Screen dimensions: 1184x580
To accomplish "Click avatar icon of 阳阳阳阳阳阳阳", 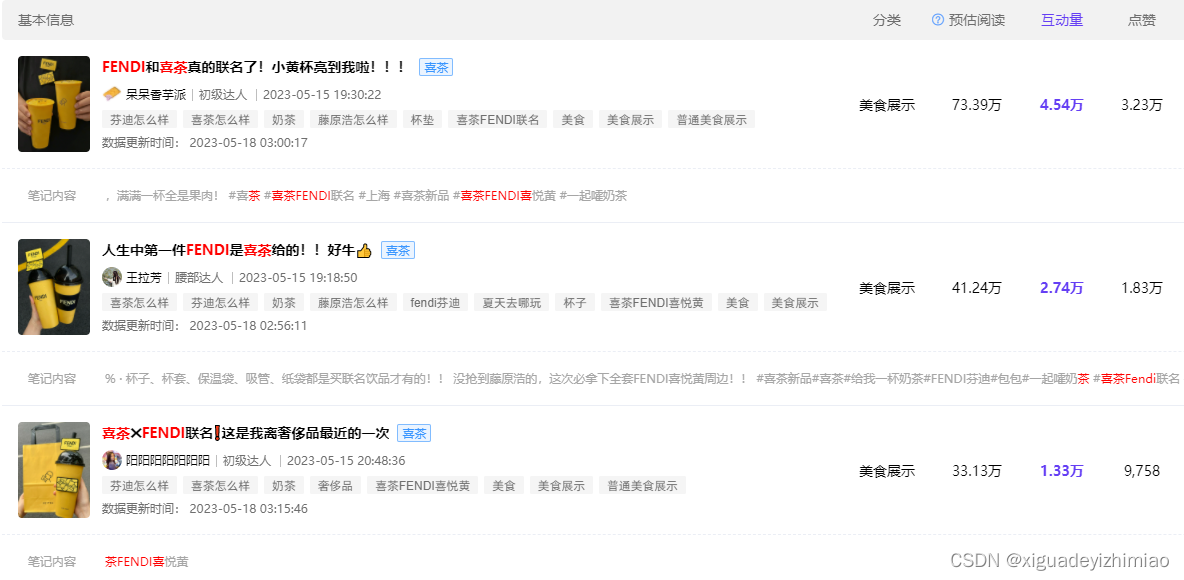I will [x=111, y=460].
